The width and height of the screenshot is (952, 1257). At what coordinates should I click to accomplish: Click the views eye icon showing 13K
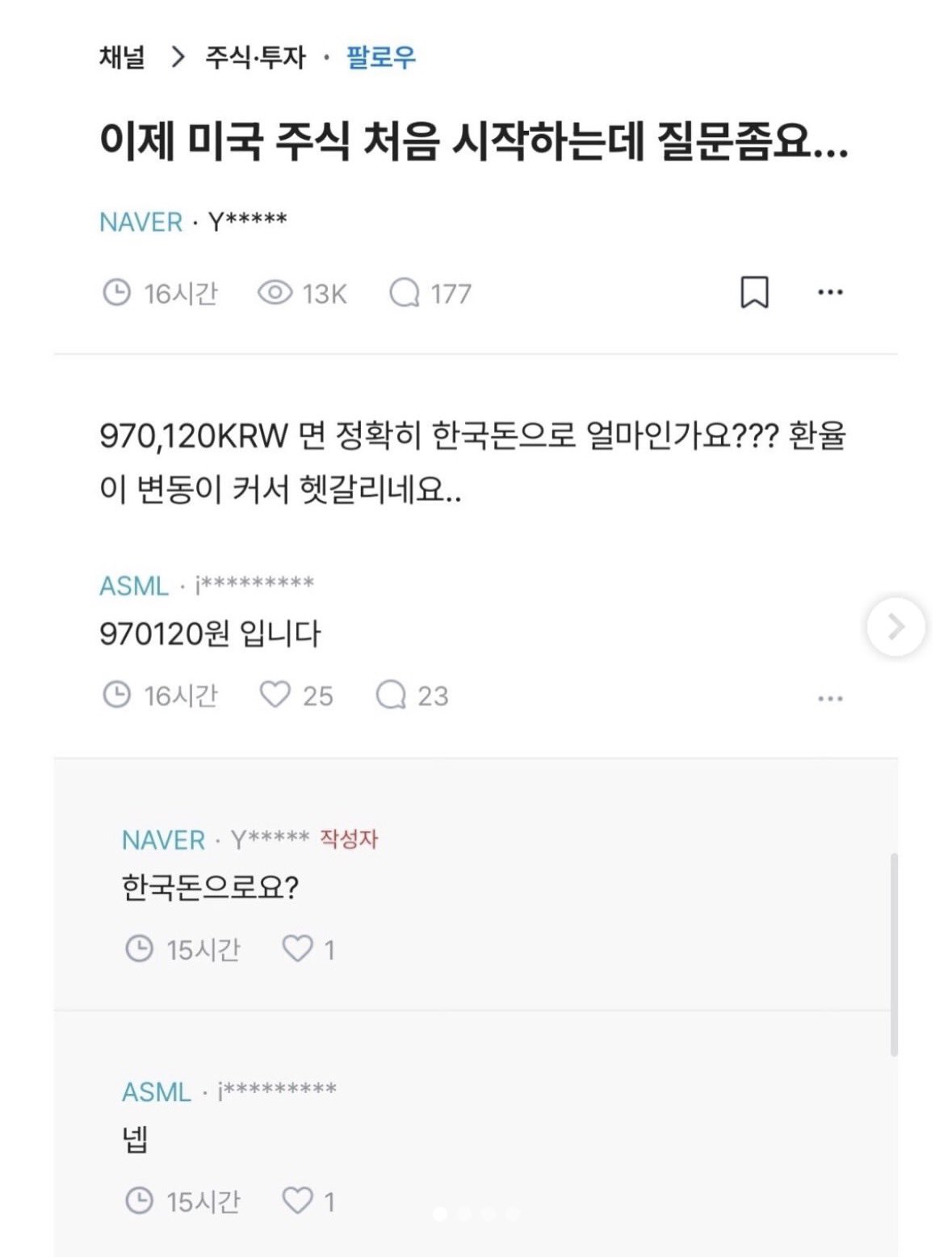[275, 292]
